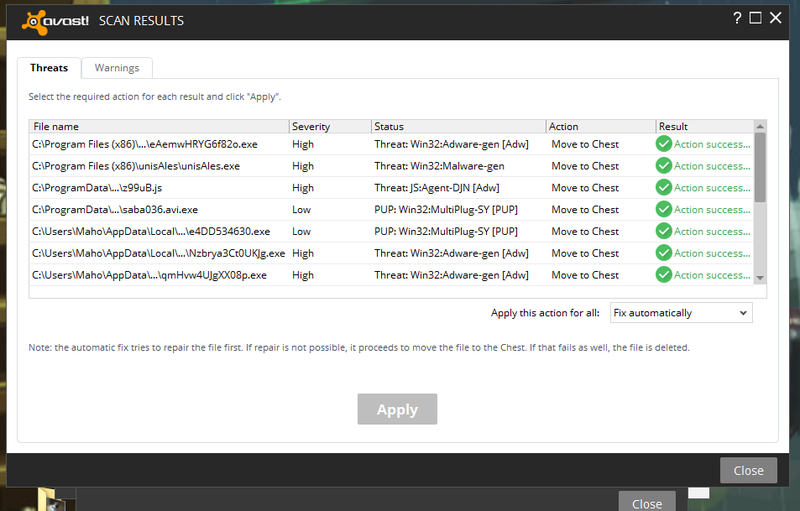This screenshot has width=800, height=511.
Task: Sort by Result column header
Action: [x=705, y=126]
